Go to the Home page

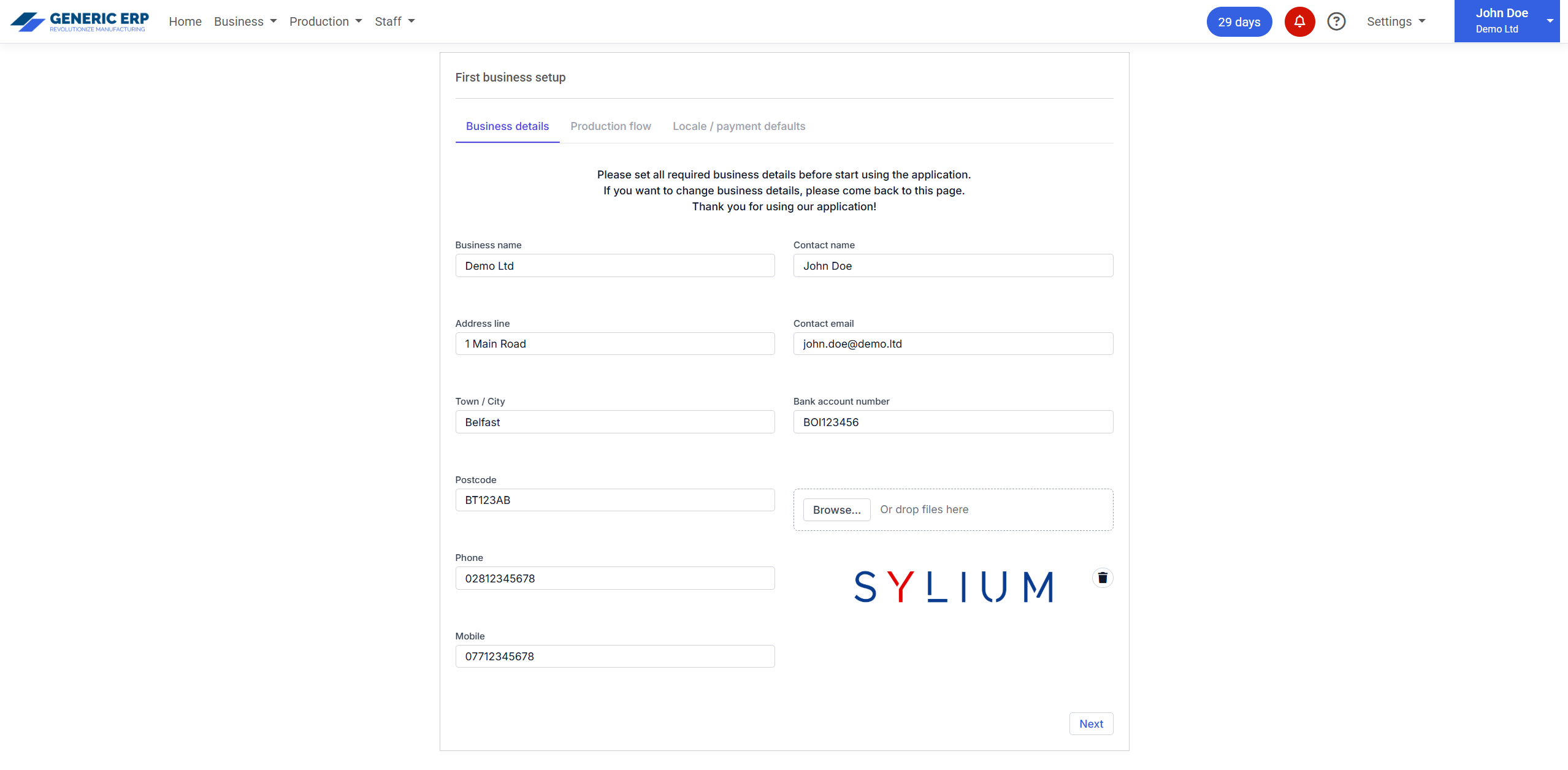coord(185,21)
